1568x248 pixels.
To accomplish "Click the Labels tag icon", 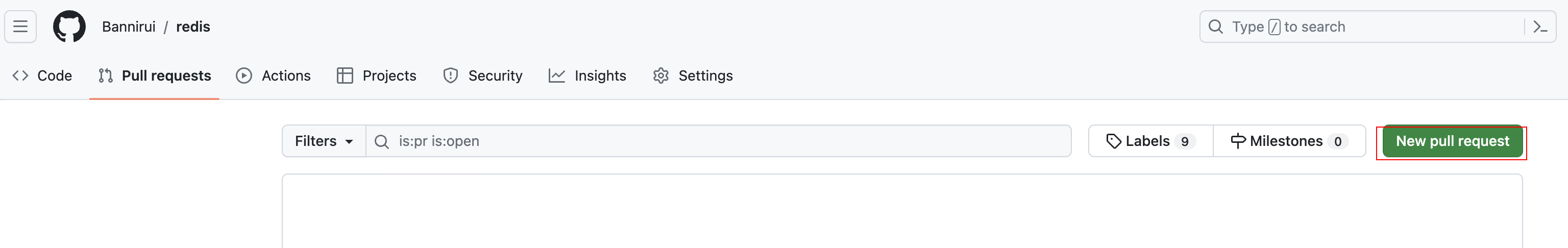I will [x=1113, y=142].
